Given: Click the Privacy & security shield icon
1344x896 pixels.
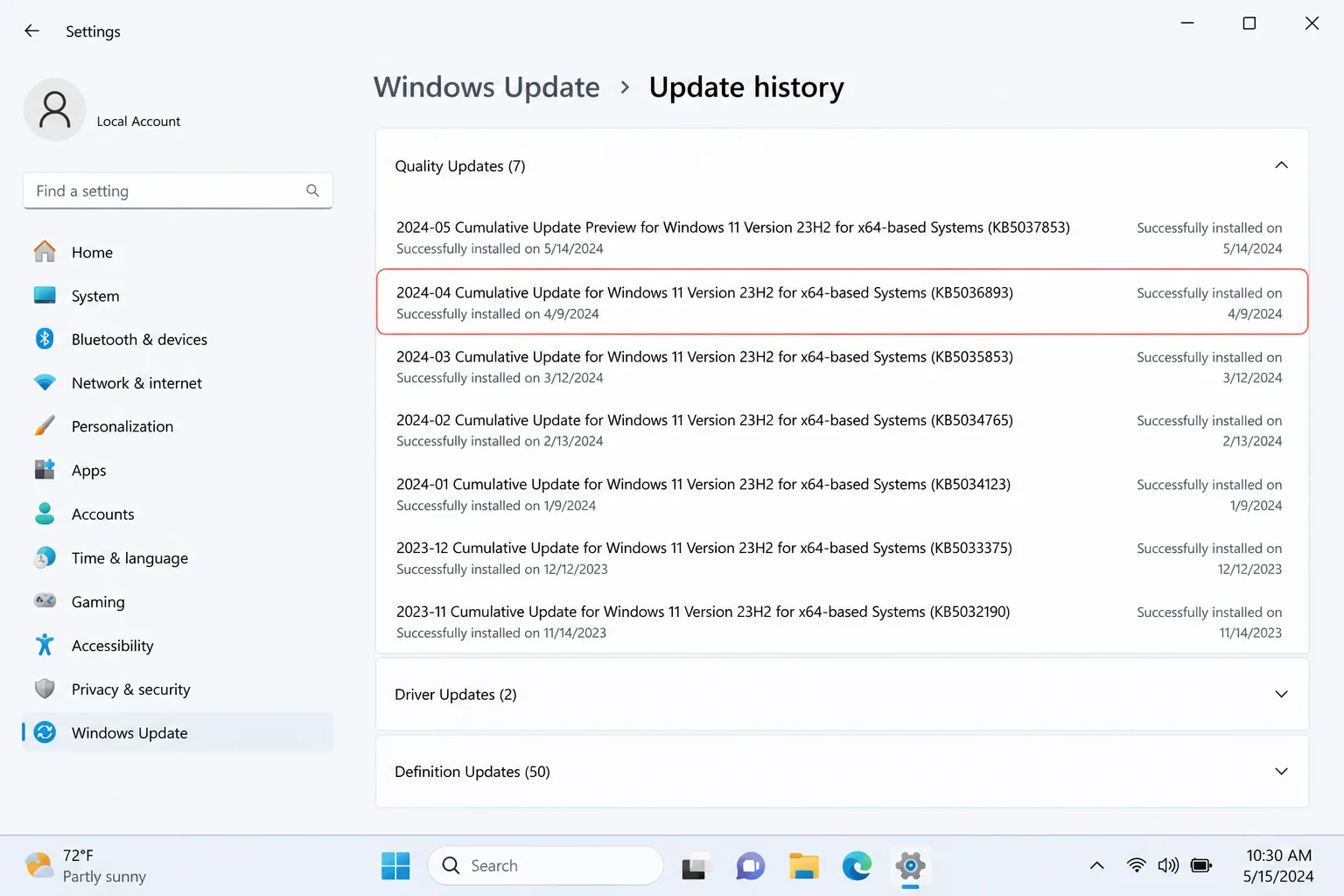Looking at the screenshot, I should pos(45,689).
